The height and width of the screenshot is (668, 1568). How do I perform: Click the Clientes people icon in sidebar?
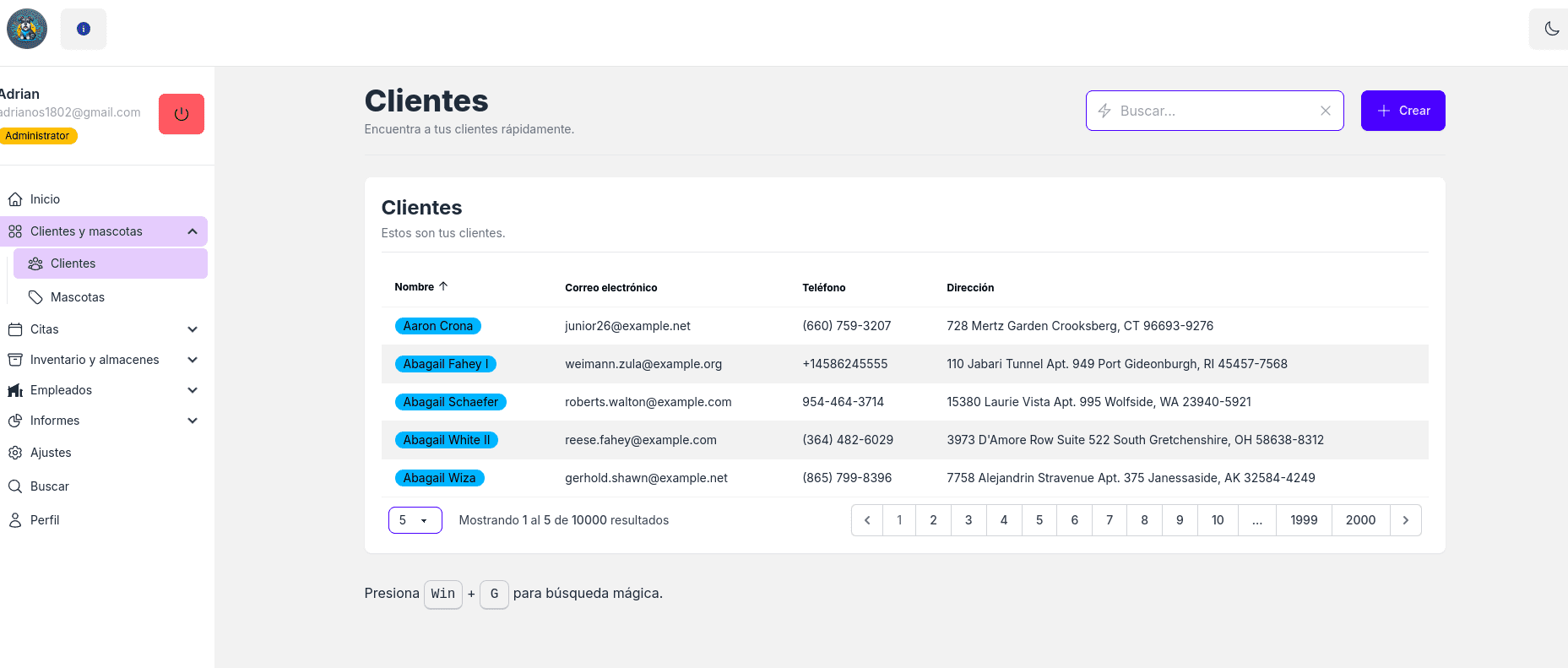click(35, 263)
